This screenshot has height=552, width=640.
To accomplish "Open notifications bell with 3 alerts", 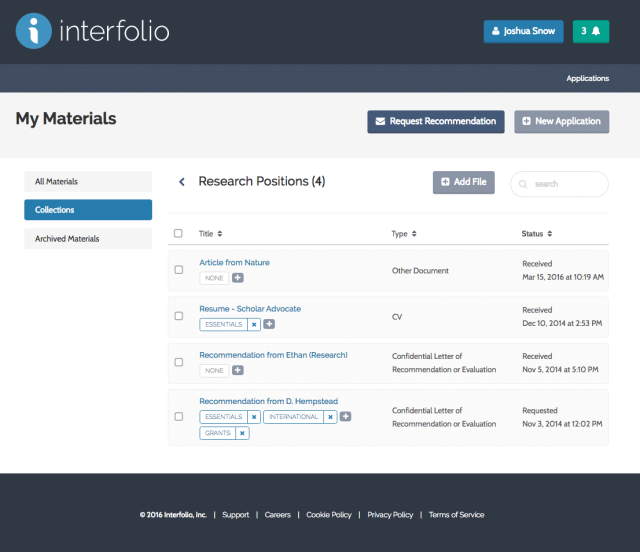I will tap(591, 31).
